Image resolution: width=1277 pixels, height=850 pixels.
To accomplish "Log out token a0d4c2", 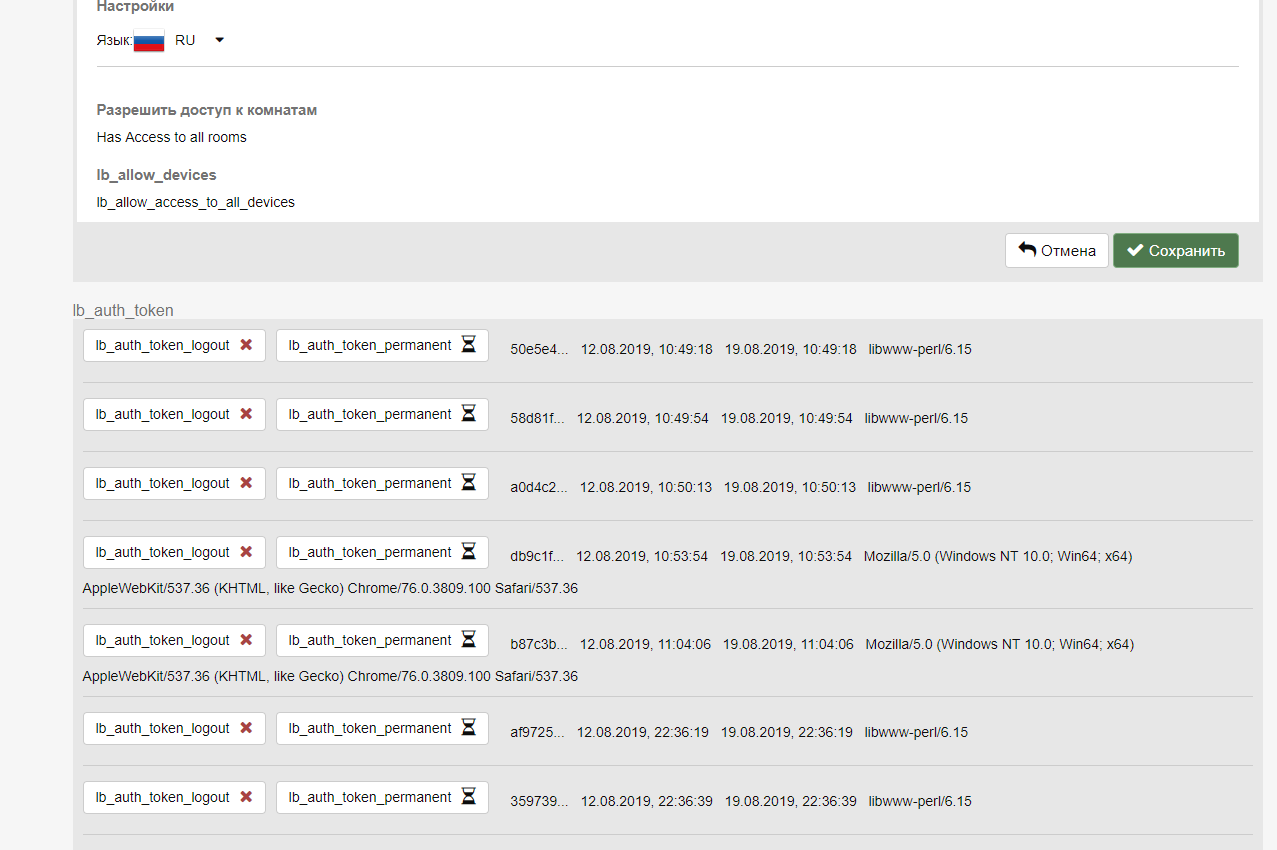I will click(174, 483).
